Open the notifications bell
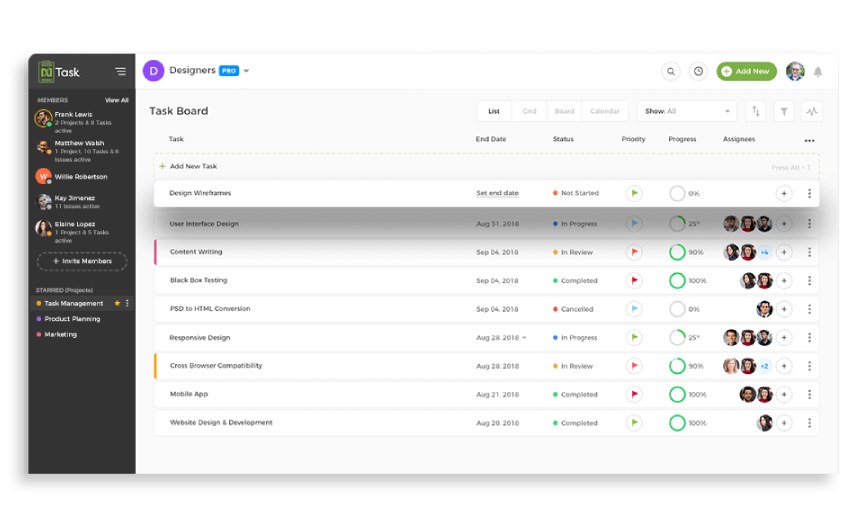 click(x=817, y=72)
